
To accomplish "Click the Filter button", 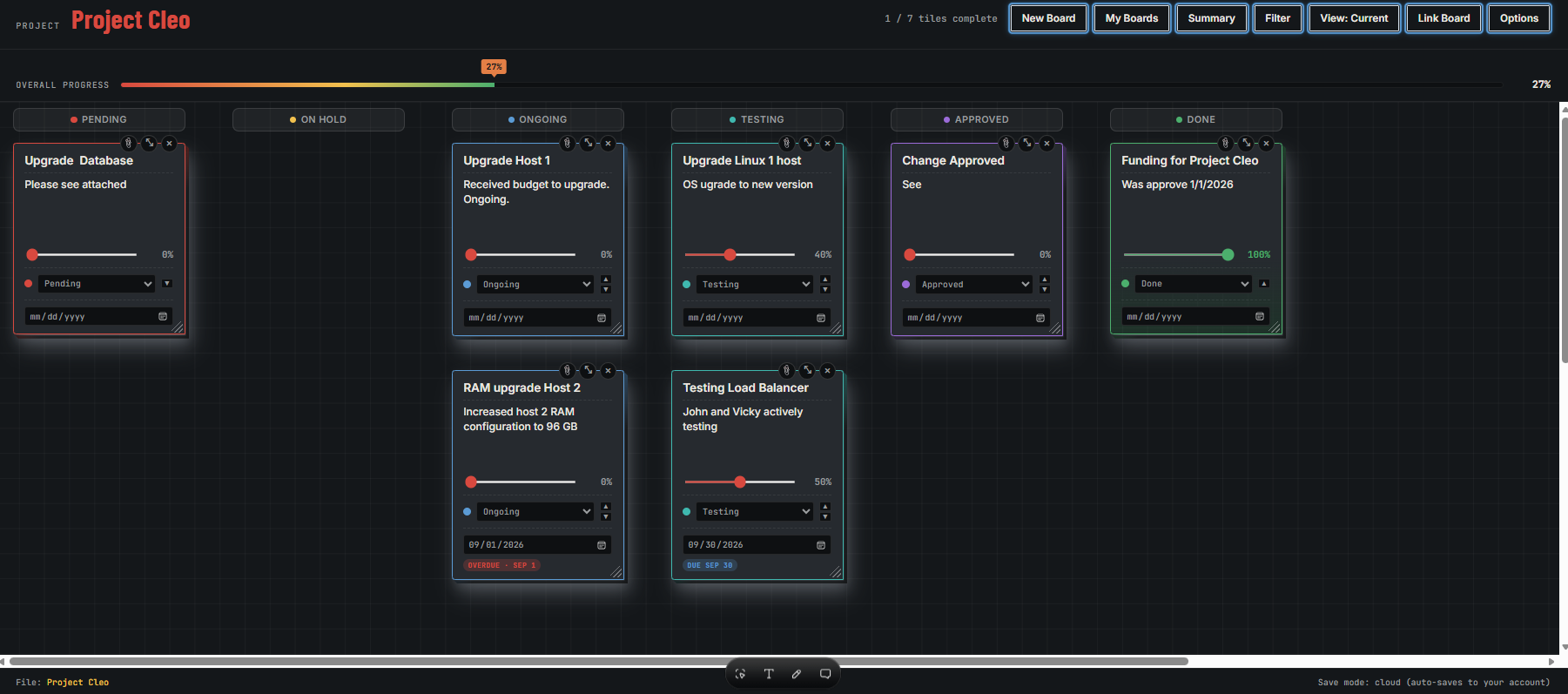I will (1278, 18).
